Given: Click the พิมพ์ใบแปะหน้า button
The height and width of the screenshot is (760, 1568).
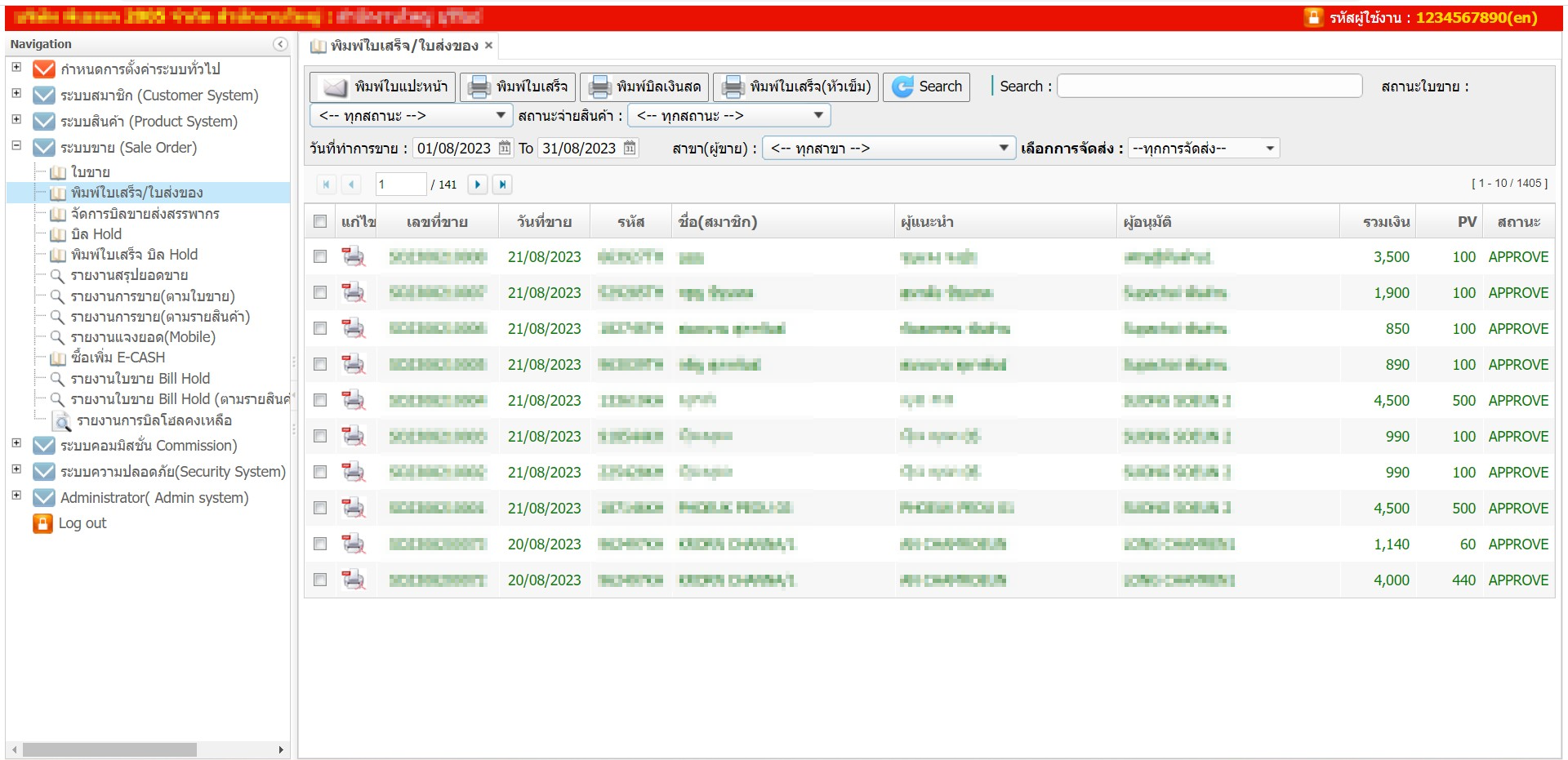Looking at the screenshot, I should (x=382, y=87).
